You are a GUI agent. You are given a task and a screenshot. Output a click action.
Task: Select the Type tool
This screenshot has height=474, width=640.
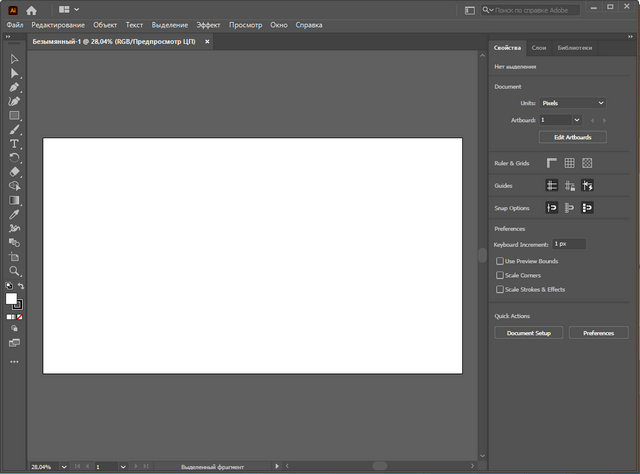pyautogui.click(x=14, y=144)
